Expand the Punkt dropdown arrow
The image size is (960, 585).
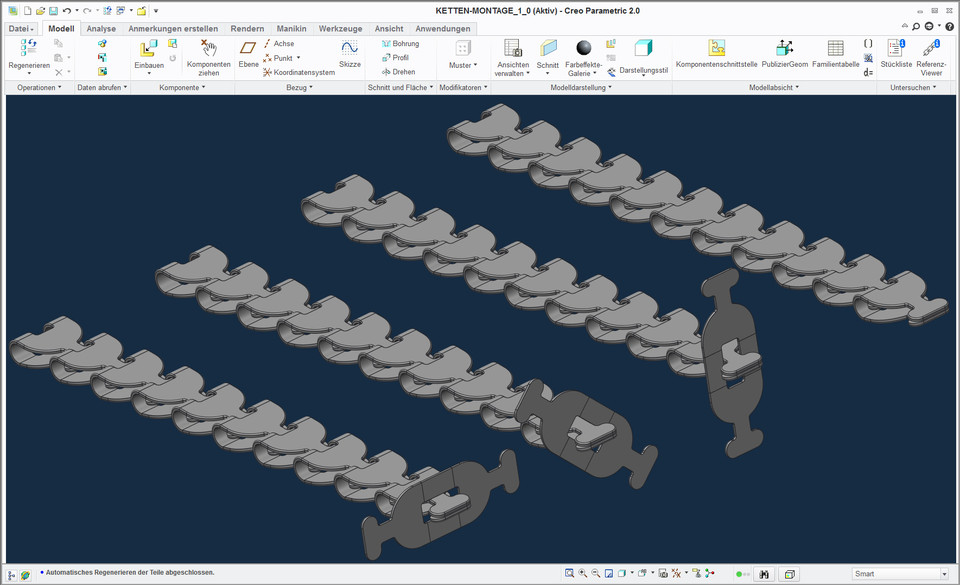point(297,58)
